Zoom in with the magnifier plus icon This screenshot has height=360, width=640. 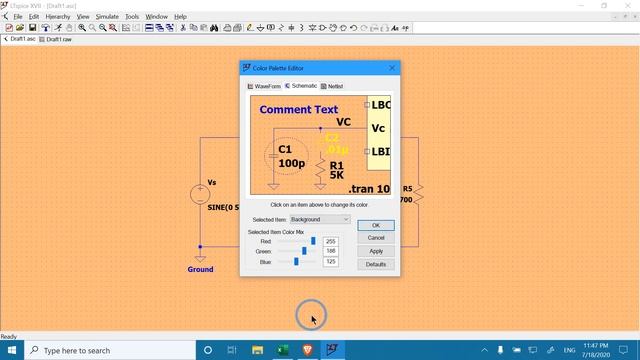coord(82,28)
